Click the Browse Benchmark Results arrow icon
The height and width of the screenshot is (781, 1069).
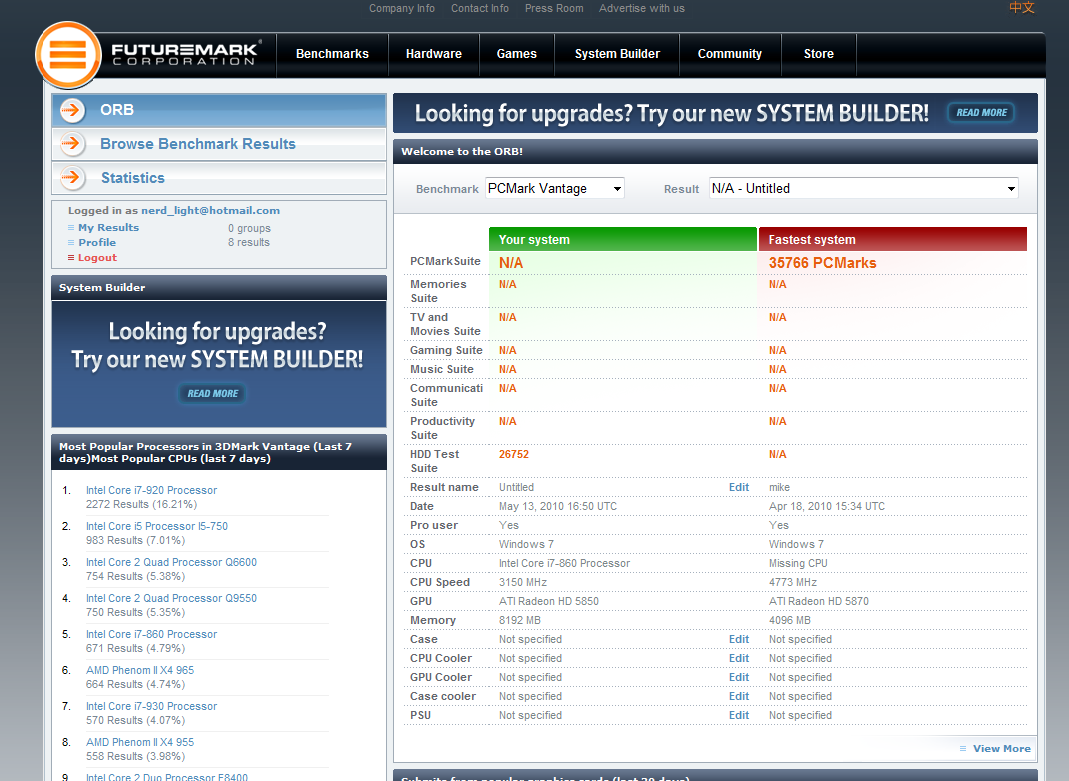pos(72,144)
